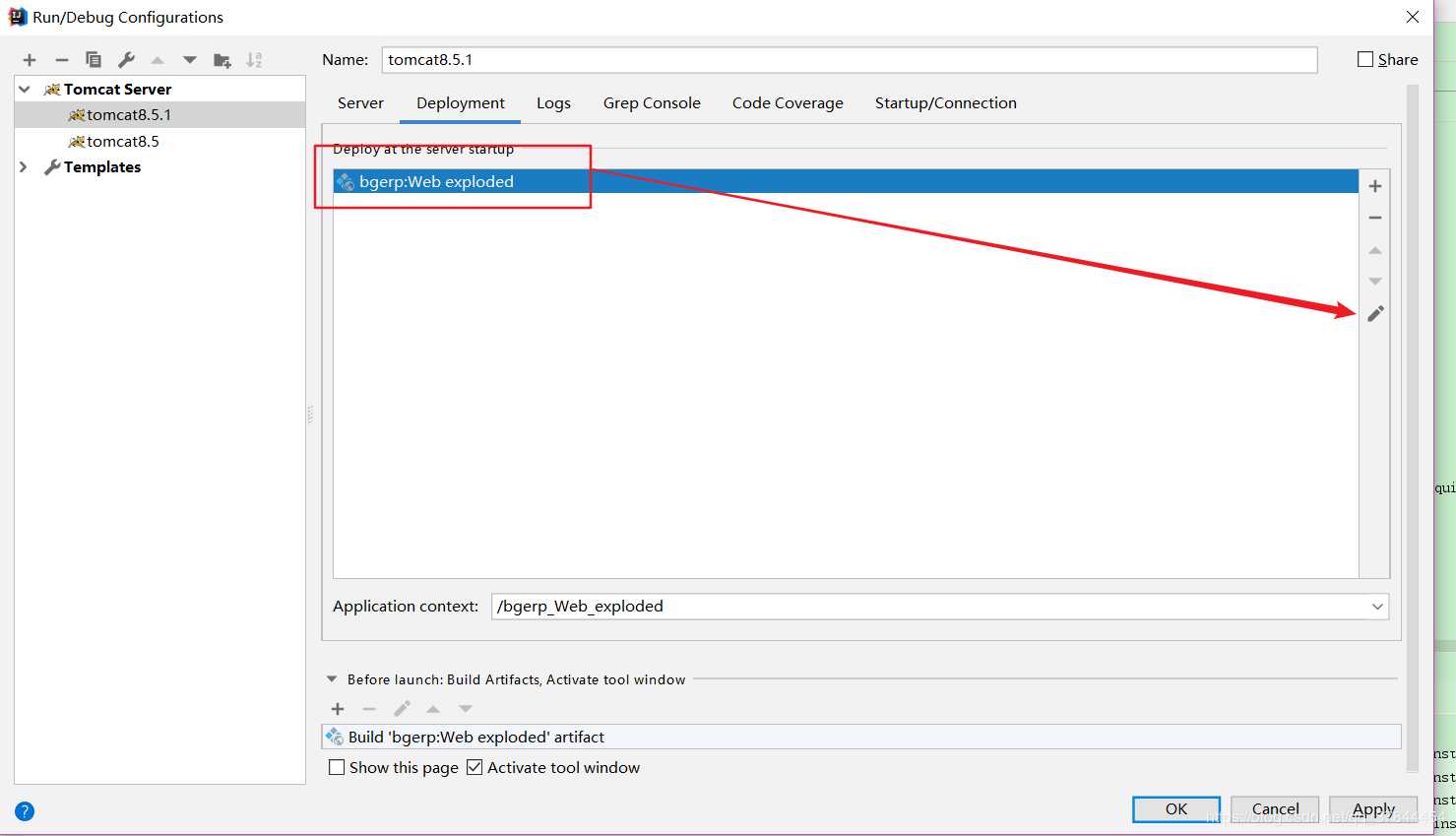Image resolution: width=1456 pixels, height=836 pixels.
Task: Edit before launch task pencil icon
Action: [x=402, y=709]
